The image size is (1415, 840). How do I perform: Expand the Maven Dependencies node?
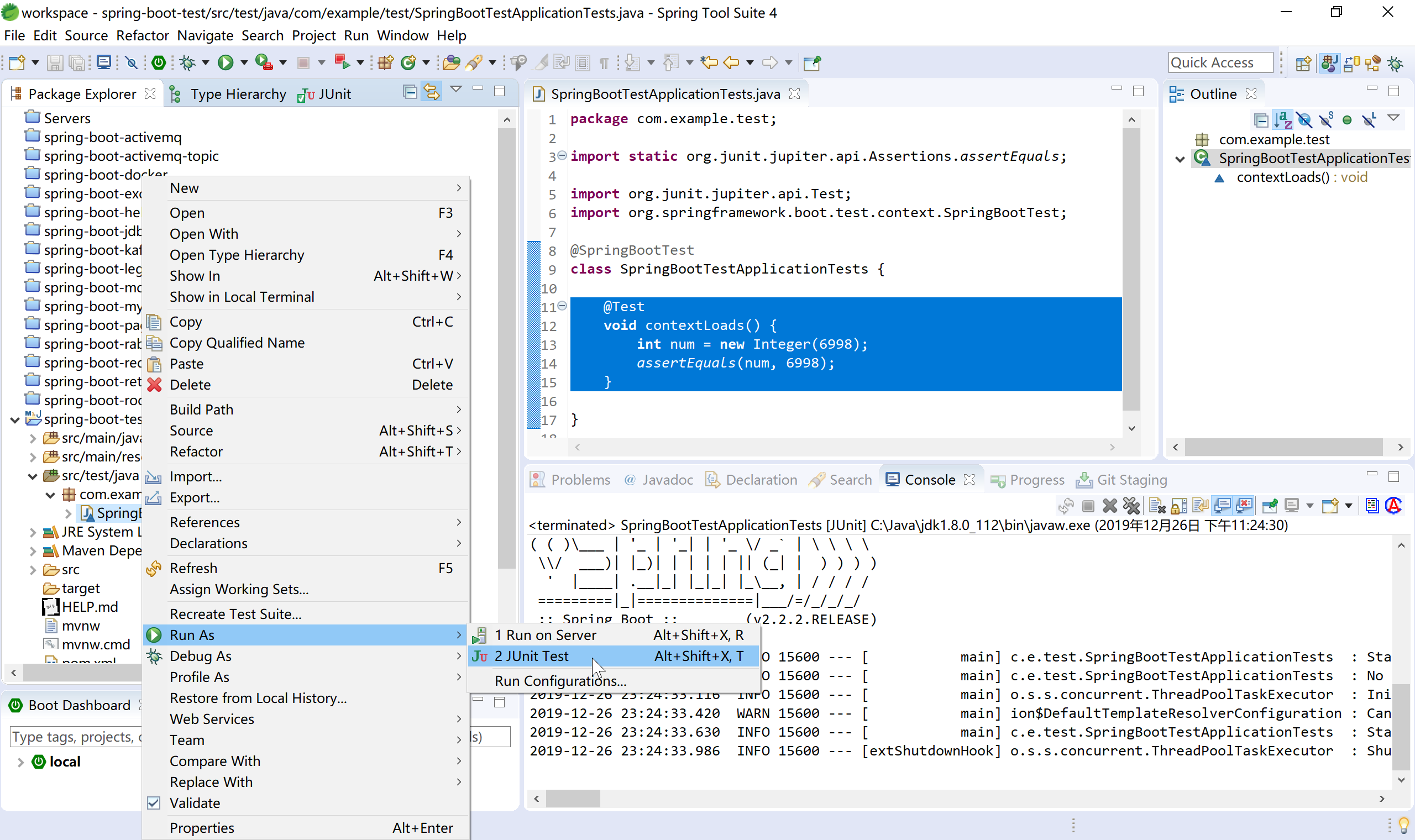pyautogui.click(x=33, y=551)
